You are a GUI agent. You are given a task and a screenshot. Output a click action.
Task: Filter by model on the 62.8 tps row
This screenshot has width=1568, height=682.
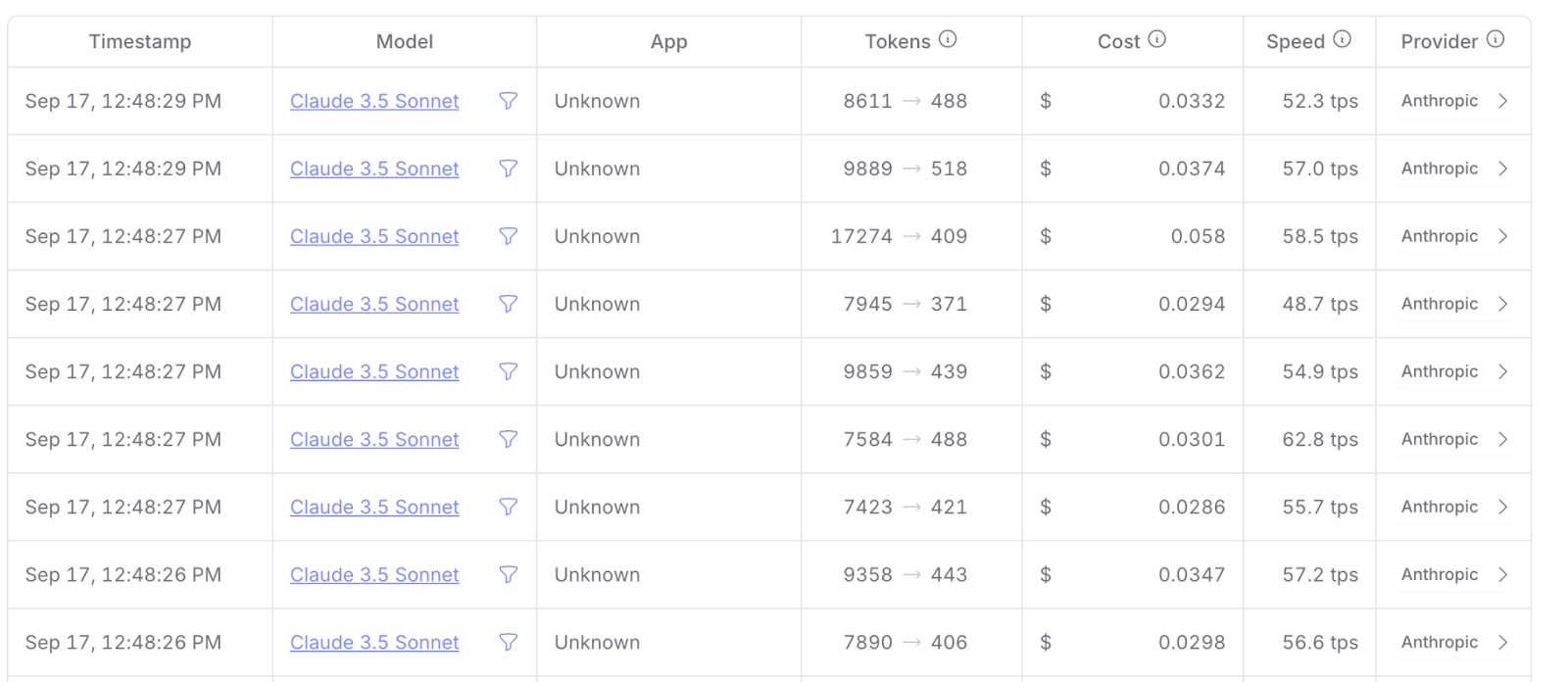click(508, 439)
